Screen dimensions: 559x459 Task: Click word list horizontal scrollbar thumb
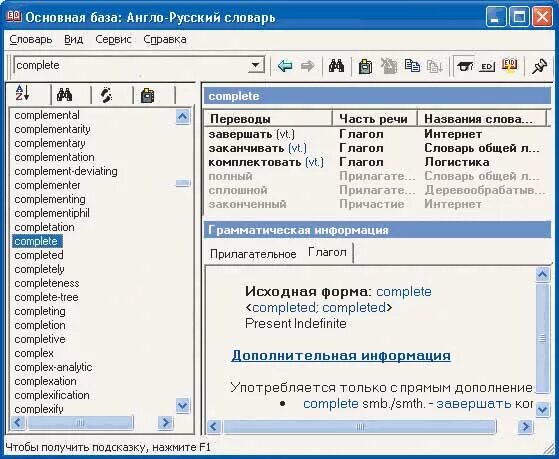(80, 423)
